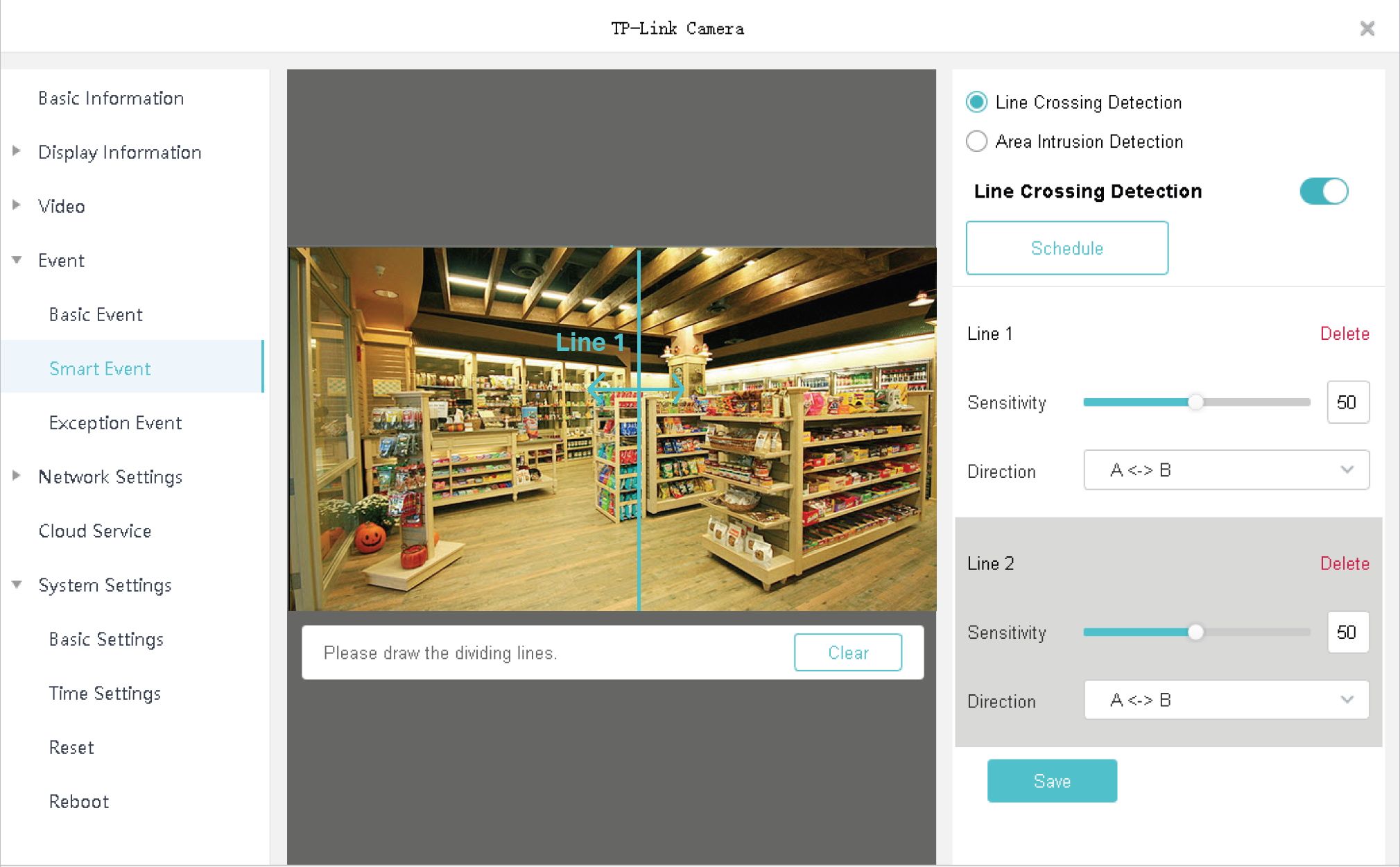
Task: Expand Network Settings tree arrow
Action: pos(17,476)
